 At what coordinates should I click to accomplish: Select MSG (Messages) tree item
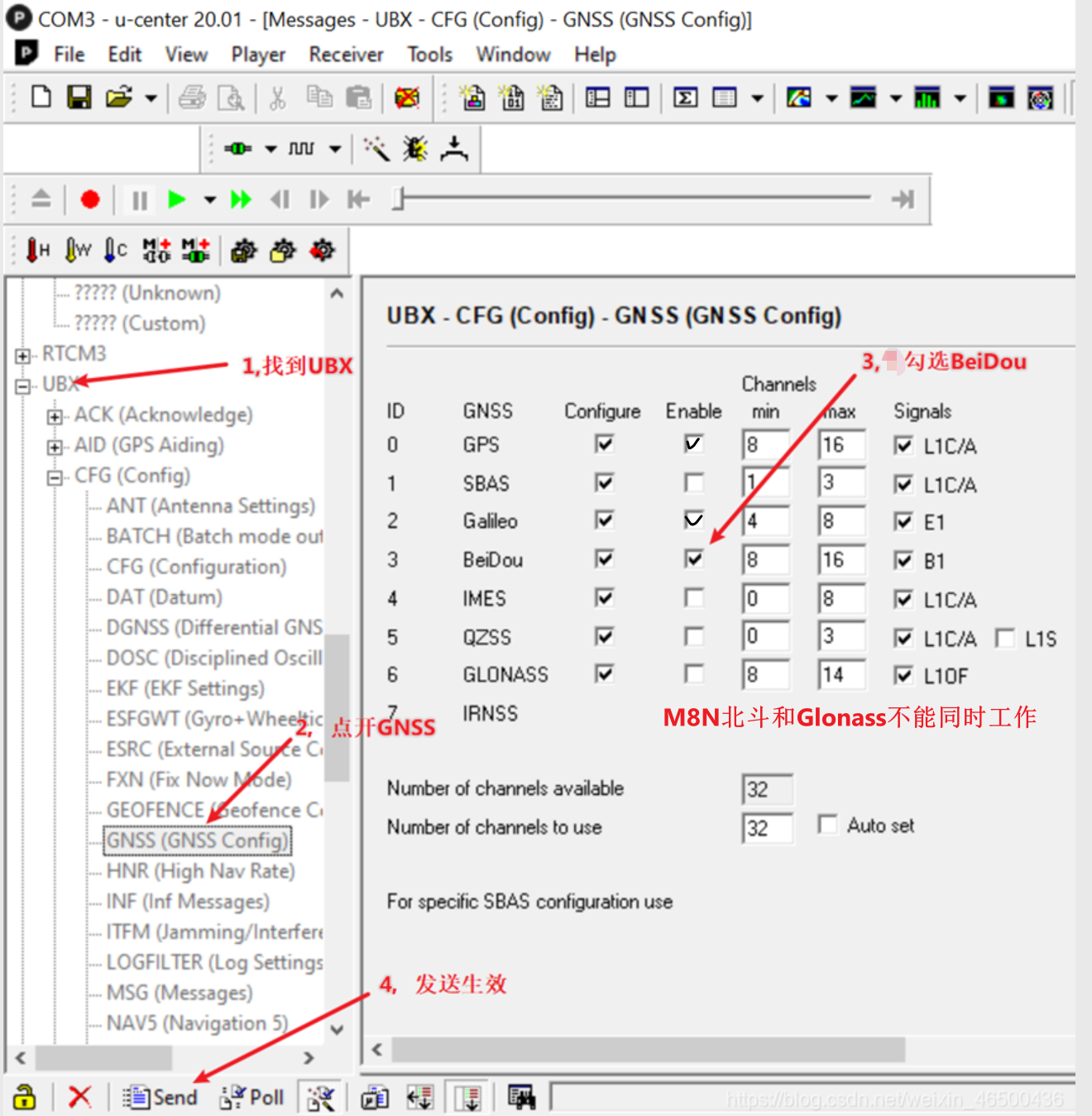(x=180, y=993)
